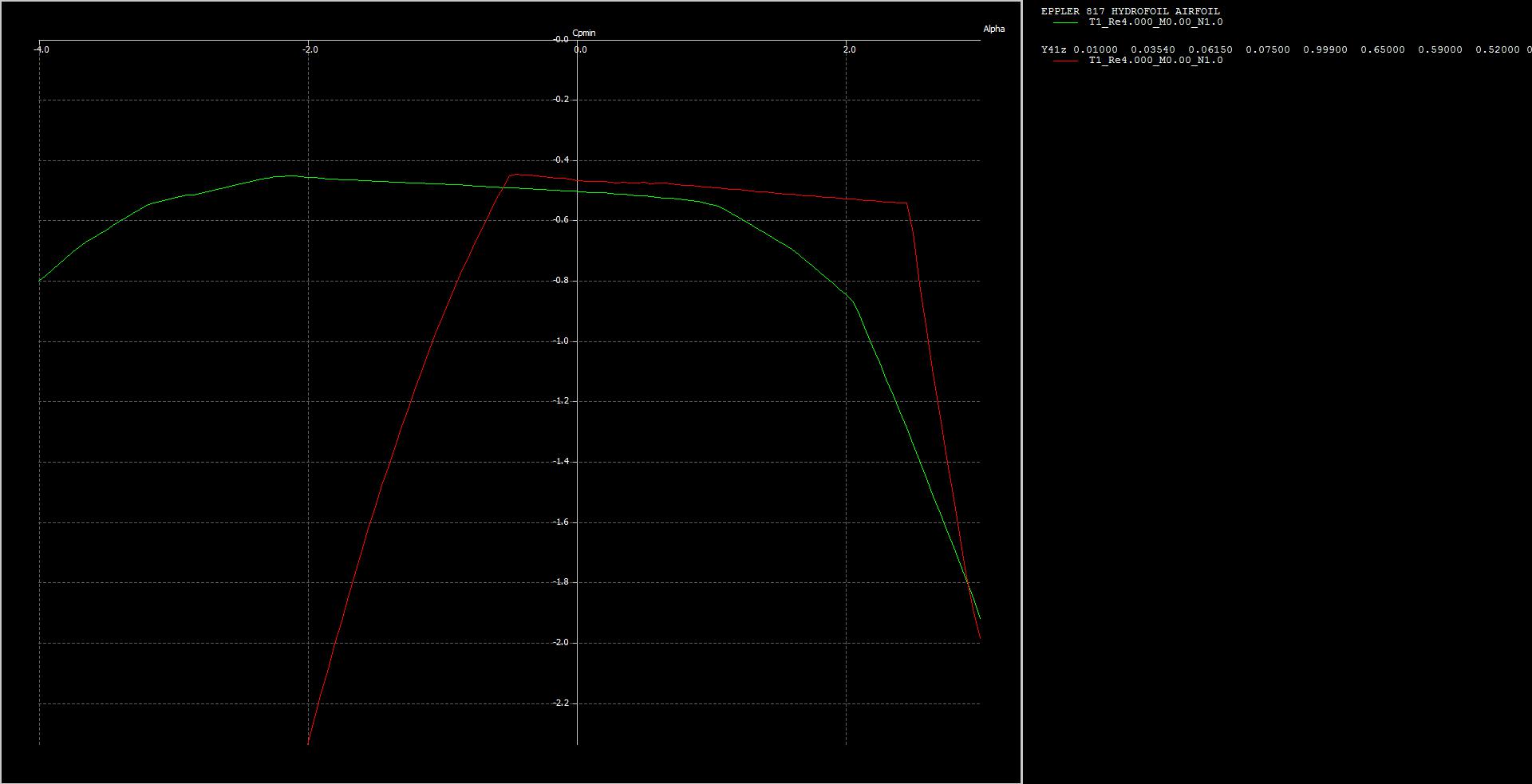Click the -4.0 tick label on Alpha axis
Image resolution: width=1532 pixels, height=784 pixels.
click(41, 49)
